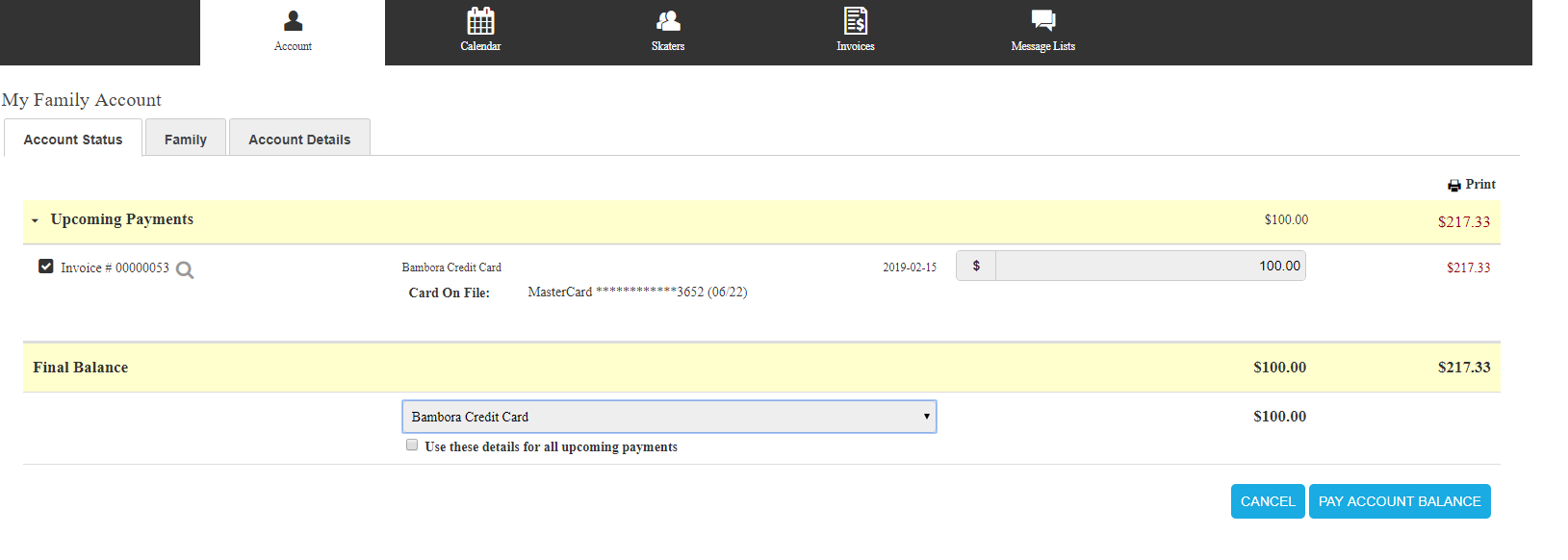Click the 100.00 payment amount input field

(x=1150, y=266)
